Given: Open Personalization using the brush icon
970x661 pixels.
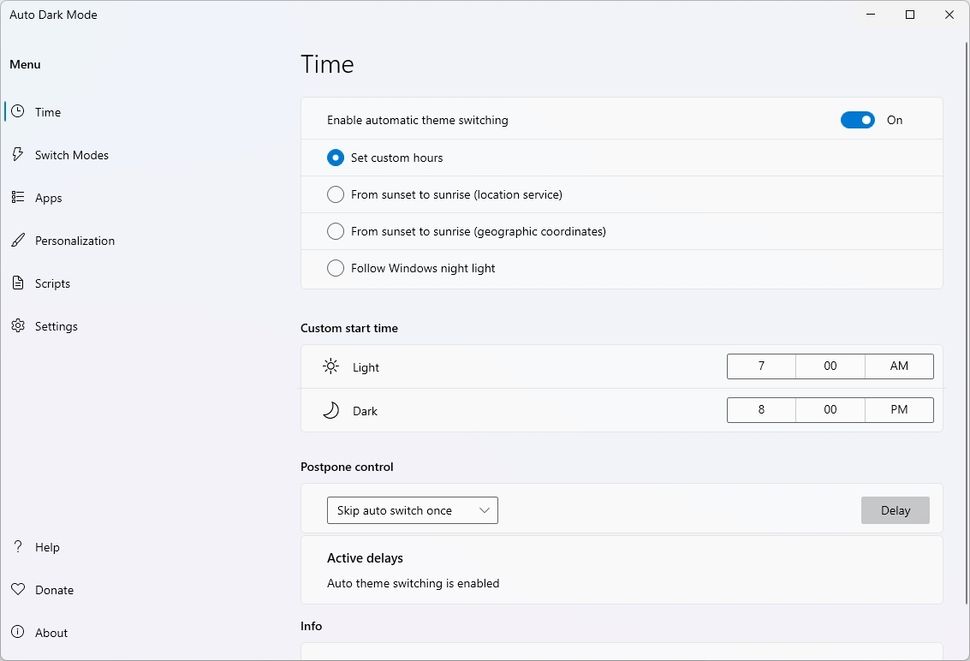Looking at the screenshot, I should (x=18, y=240).
